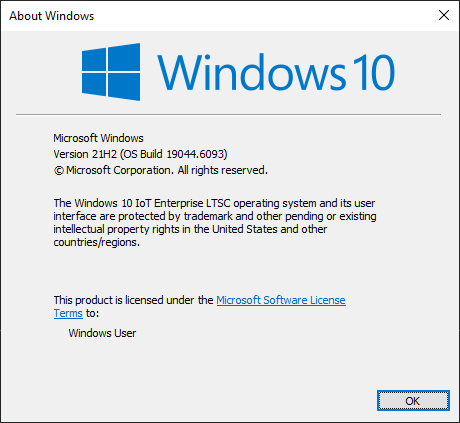Screen dimensions: 460x423
Task: Click the Windows 10 IoT Enterprise LTSC text
Action: click(x=152, y=203)
